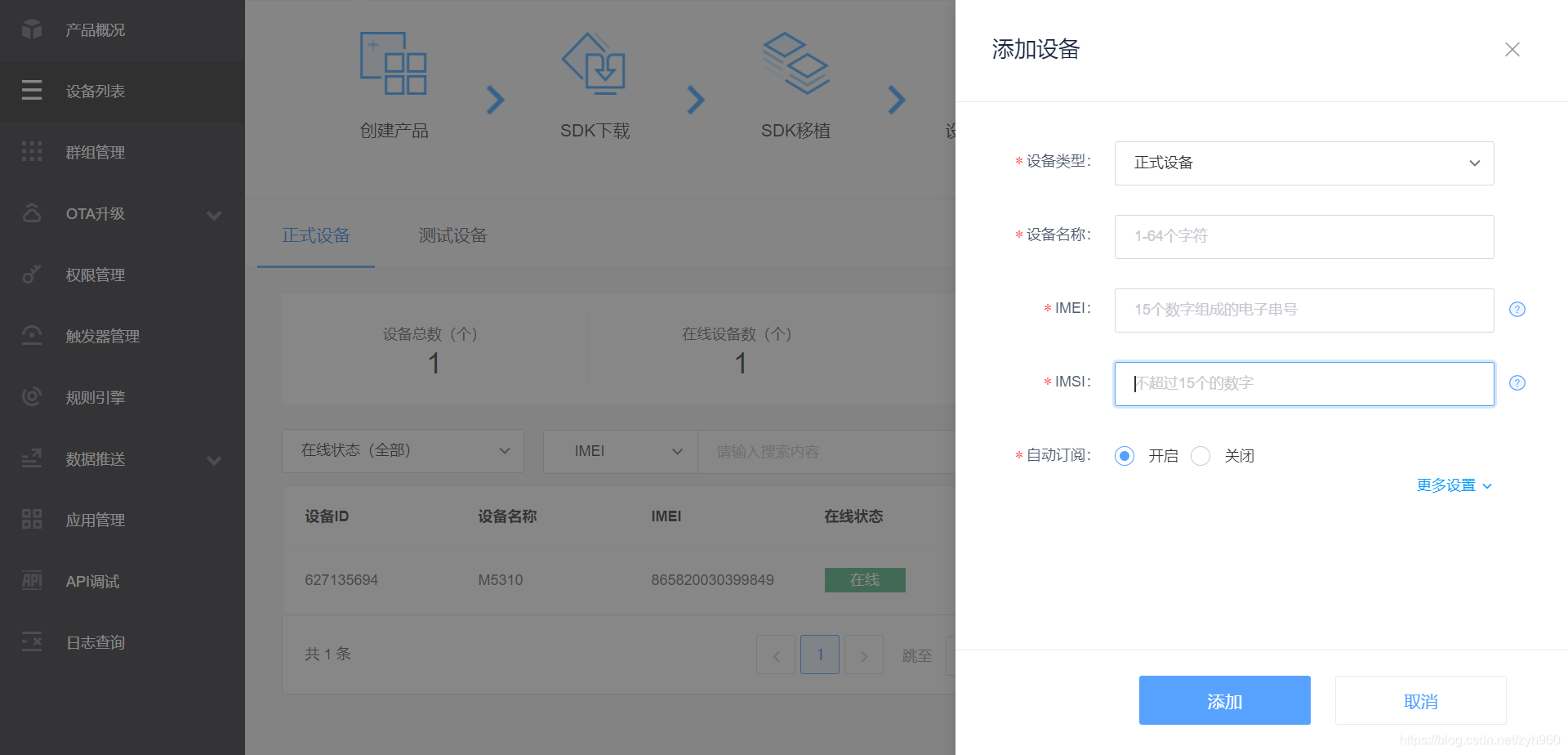Viewport: 1568px width, 755px height.
Task: Select 开启 for 自动订阅
Action: click(1125, 456)
